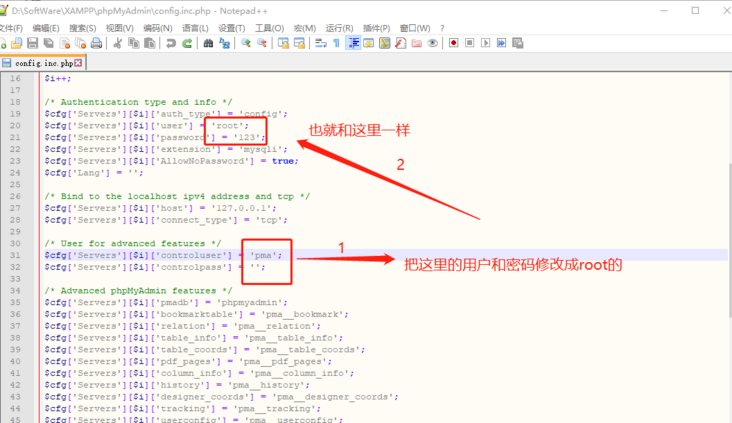Click the macro Playback icon
Viewport: 732px width, 423px height.
pyautogui.click(x=486, y=43)
